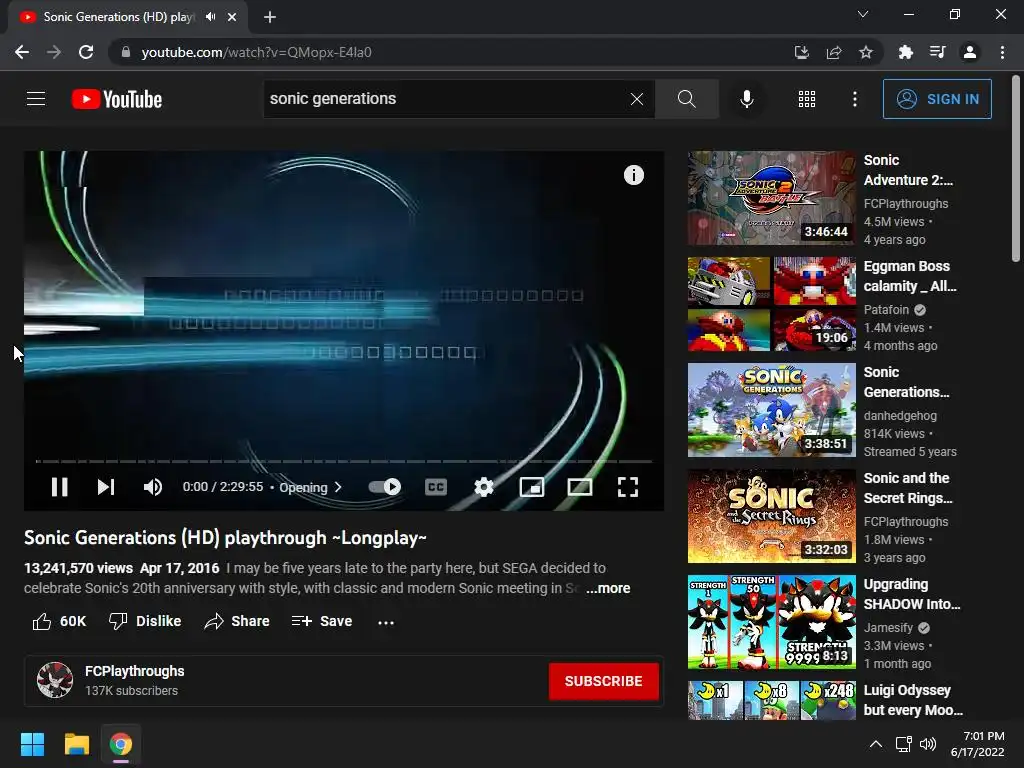Click the magnifier search button

[x=686, y=99]
